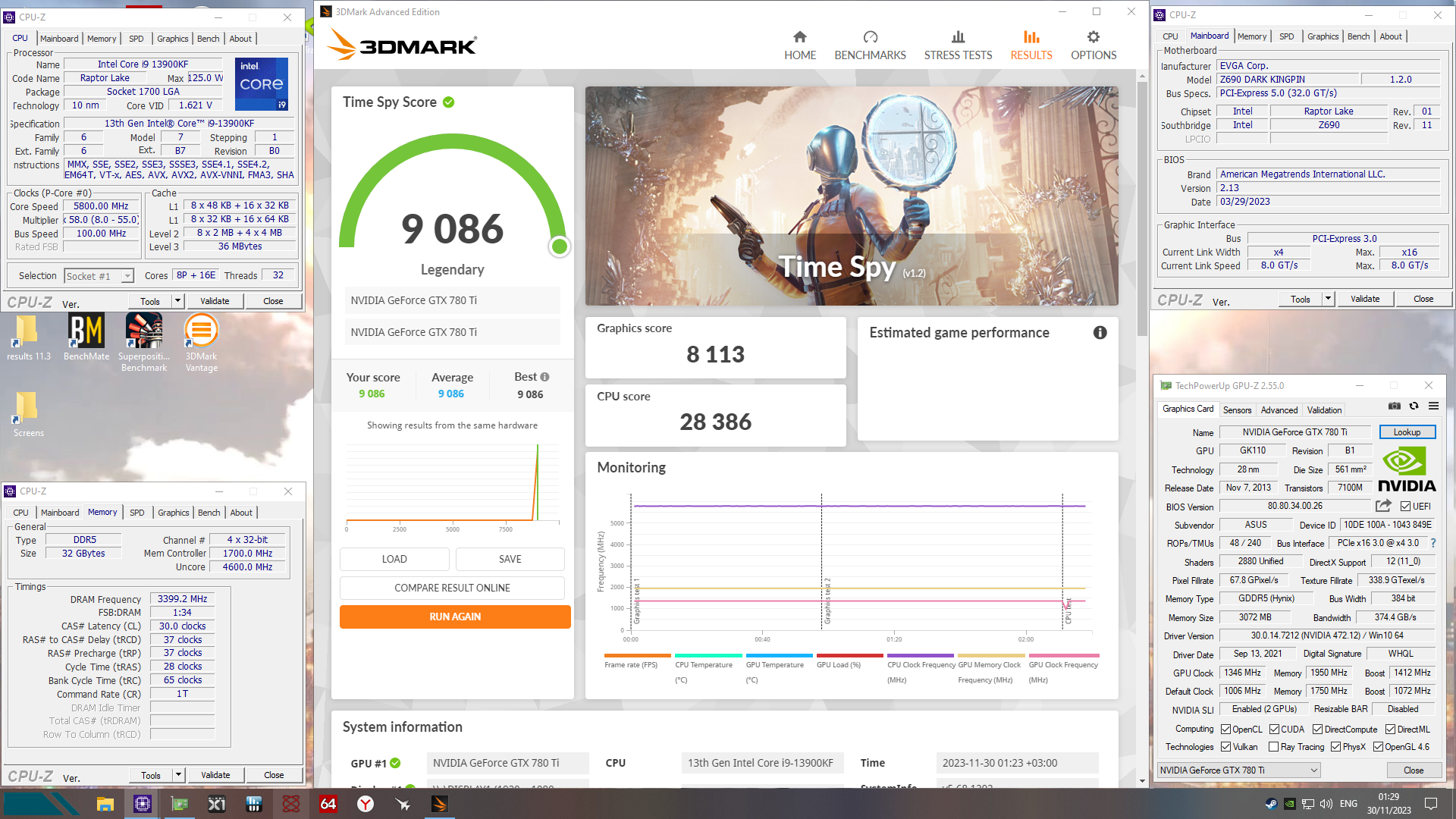This screenshot has height=819, width=1456.
Task: Open the ENG language indicator in the taskbar
Action: pos(1348,804)
